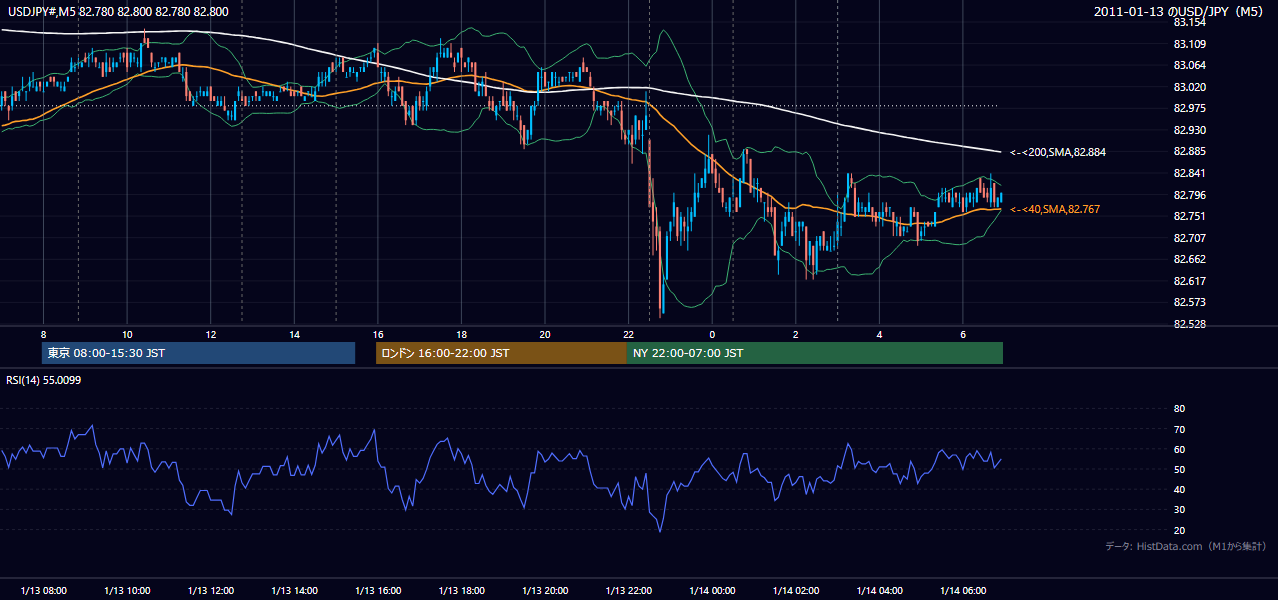Click price axis value 82.707

click(x=1189, y=238)
